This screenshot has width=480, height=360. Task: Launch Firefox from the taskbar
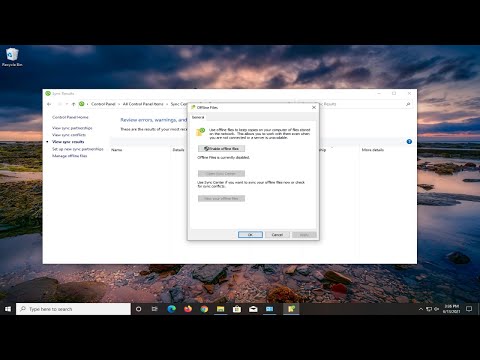click(188, 309)
